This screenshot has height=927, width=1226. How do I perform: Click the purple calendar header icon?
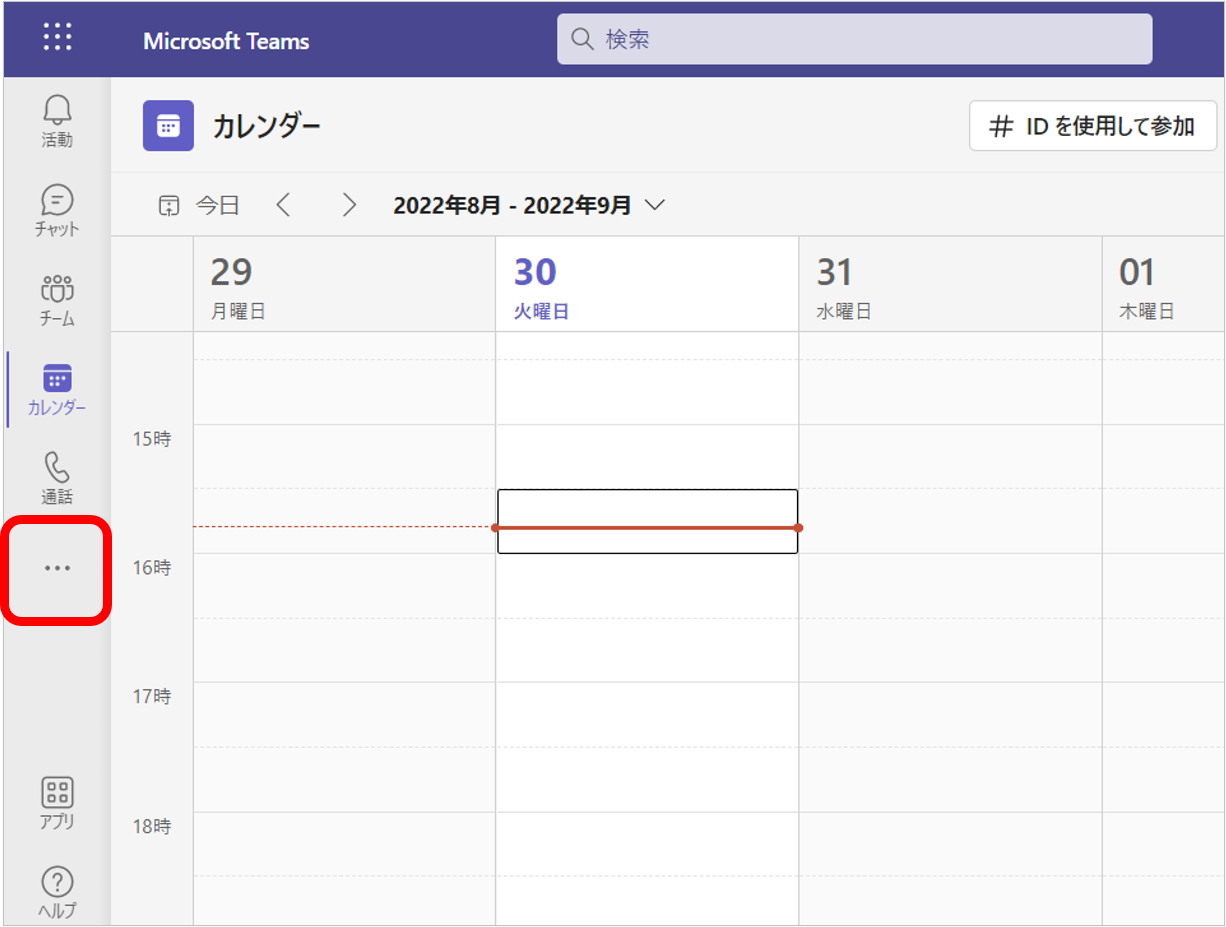point(168,126)
